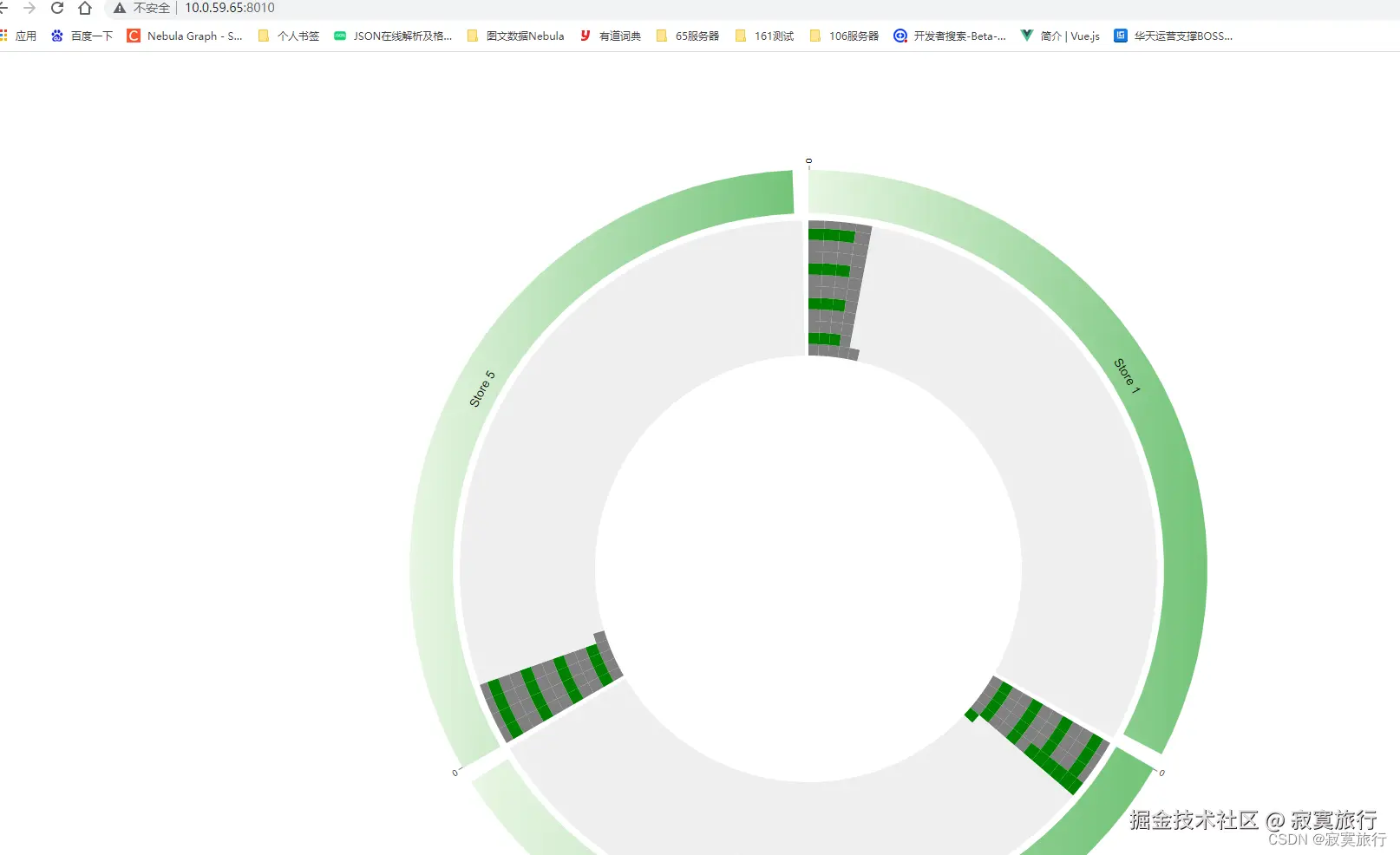Viewport: 1400px width, 855px height.
Task: Expand the 图文数据Nebula bookmark folder
Action: point(515,36)
